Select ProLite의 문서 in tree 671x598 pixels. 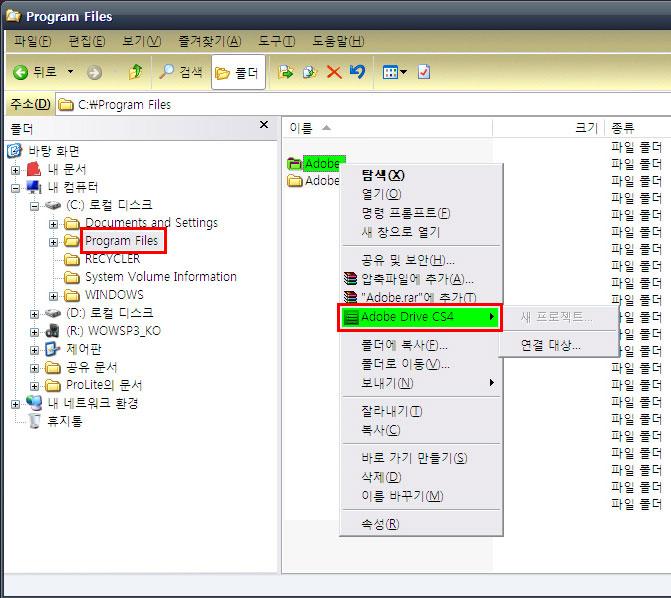point(104,385)
